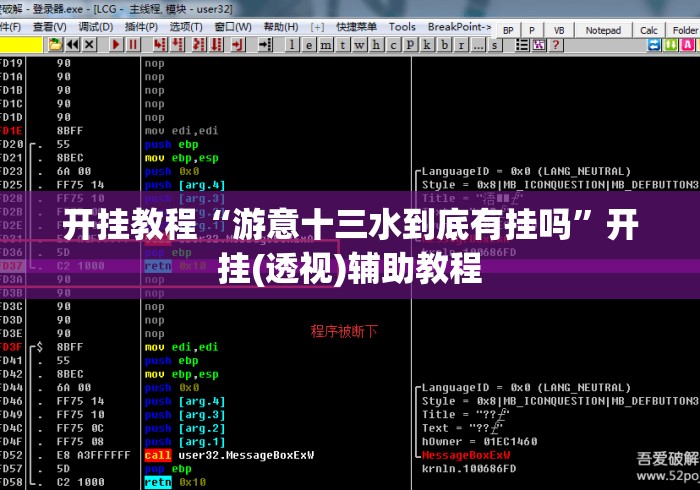Click the green up-down arrows icon
The width and height of the screenshot is (700, 490).
(671, 45)
